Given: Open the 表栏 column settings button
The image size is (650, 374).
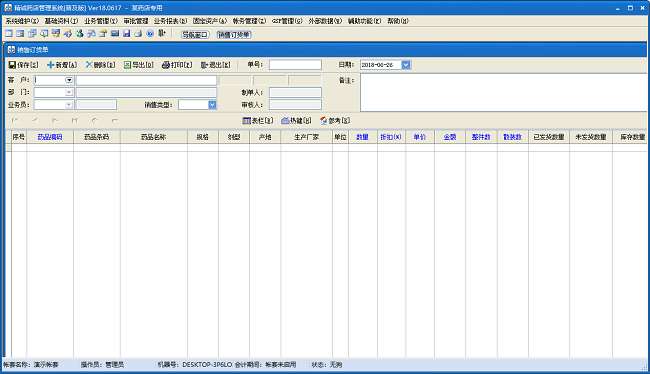Looking at the screenshot, I should (x=257, y=120).
